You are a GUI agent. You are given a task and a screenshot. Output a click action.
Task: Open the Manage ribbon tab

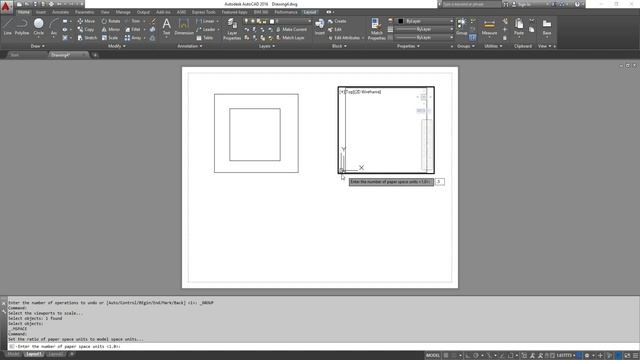coord(123,12)
